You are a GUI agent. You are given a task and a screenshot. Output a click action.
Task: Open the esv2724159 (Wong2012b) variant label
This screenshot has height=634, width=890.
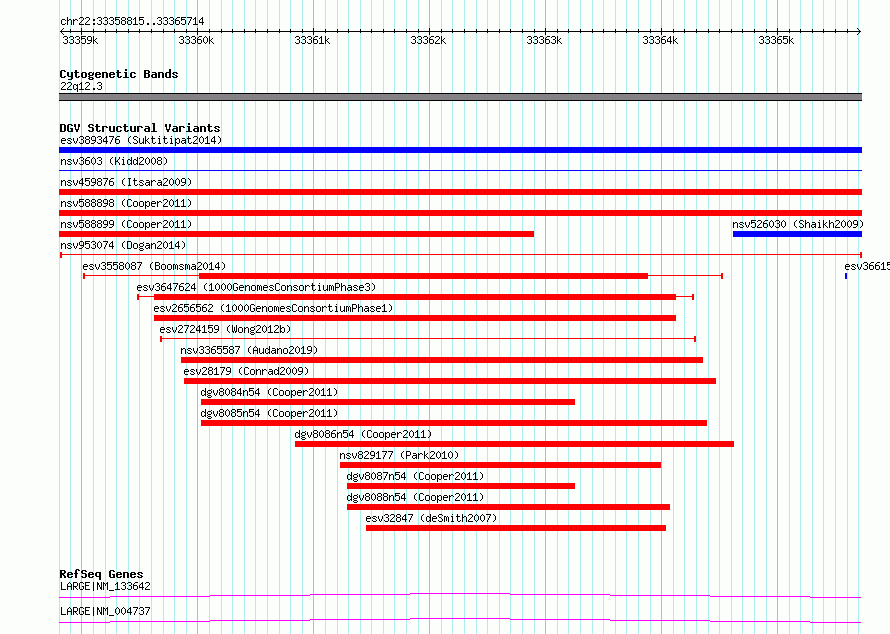225,329
